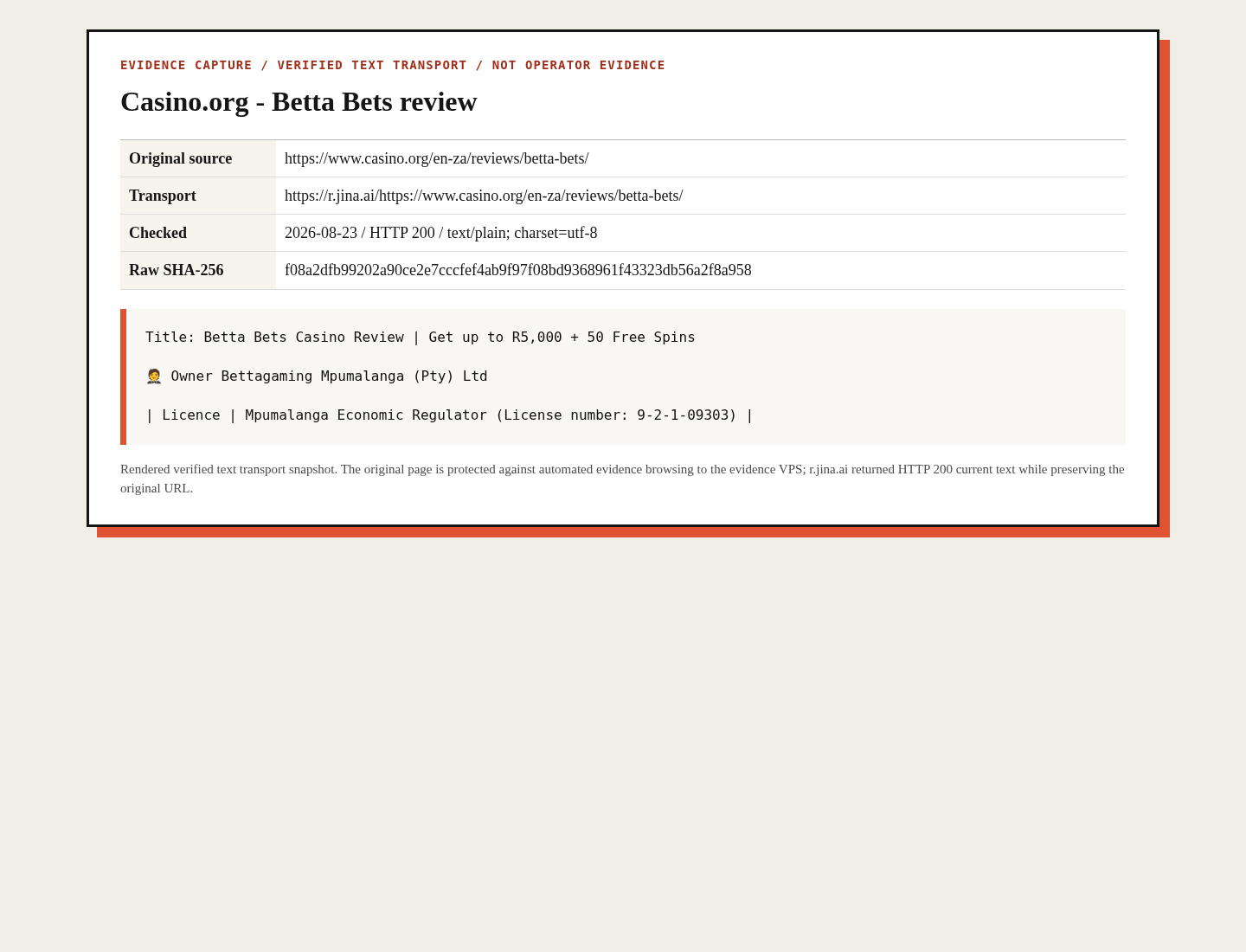
Task: Click the checked date and HTTP 200 value
Action: point(441,233)
